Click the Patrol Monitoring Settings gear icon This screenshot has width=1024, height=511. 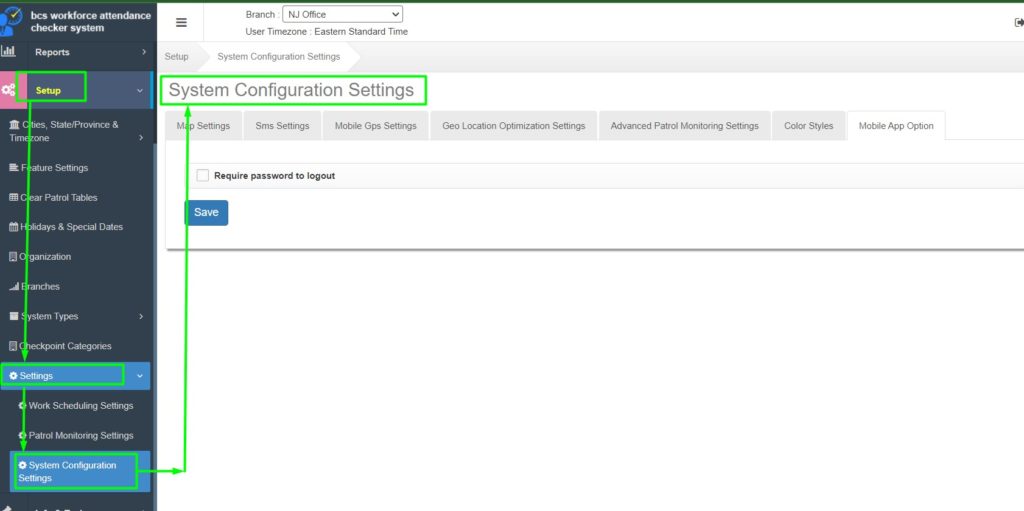22,436
